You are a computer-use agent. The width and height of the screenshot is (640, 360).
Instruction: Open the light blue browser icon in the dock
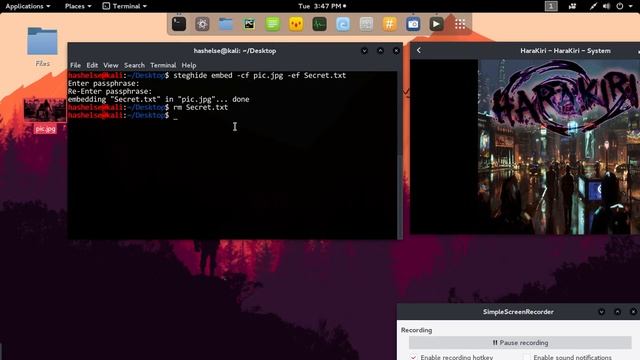point(343,24)
